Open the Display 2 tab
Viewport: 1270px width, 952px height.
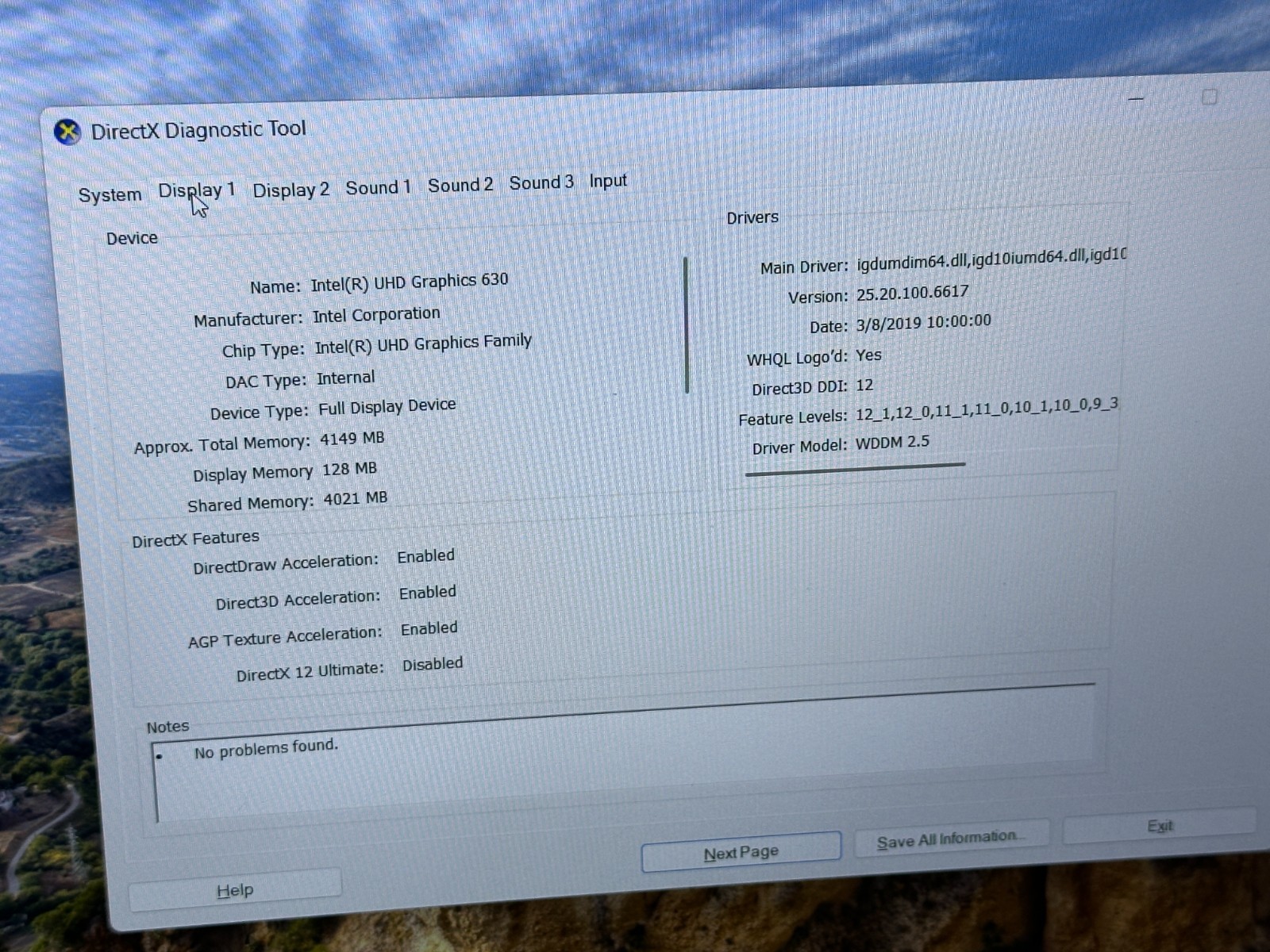[291, 190]
